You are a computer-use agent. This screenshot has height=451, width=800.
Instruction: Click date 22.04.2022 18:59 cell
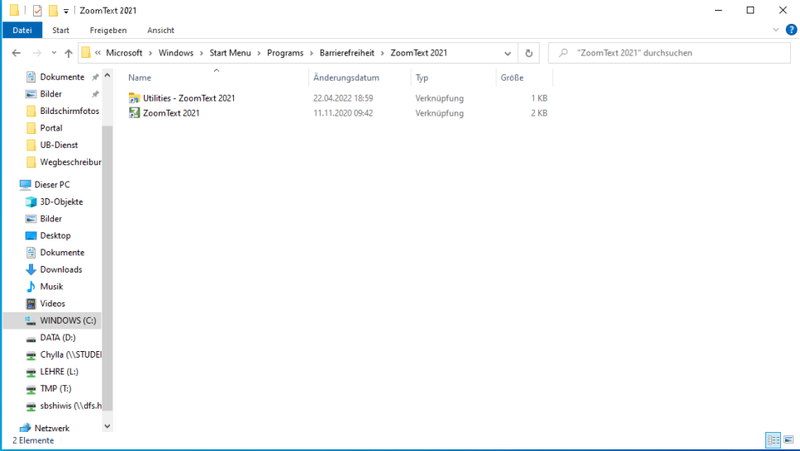click(343, 98)
